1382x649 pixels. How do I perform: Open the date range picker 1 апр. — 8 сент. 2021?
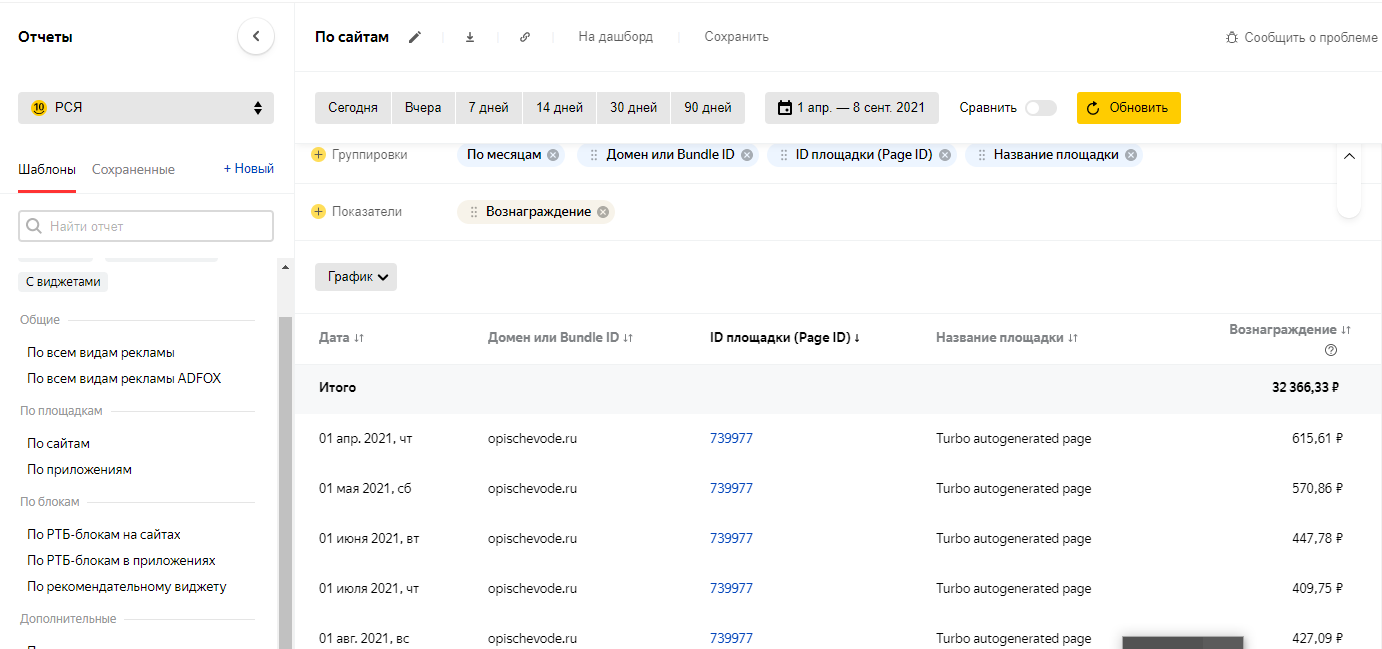(851, 108)
